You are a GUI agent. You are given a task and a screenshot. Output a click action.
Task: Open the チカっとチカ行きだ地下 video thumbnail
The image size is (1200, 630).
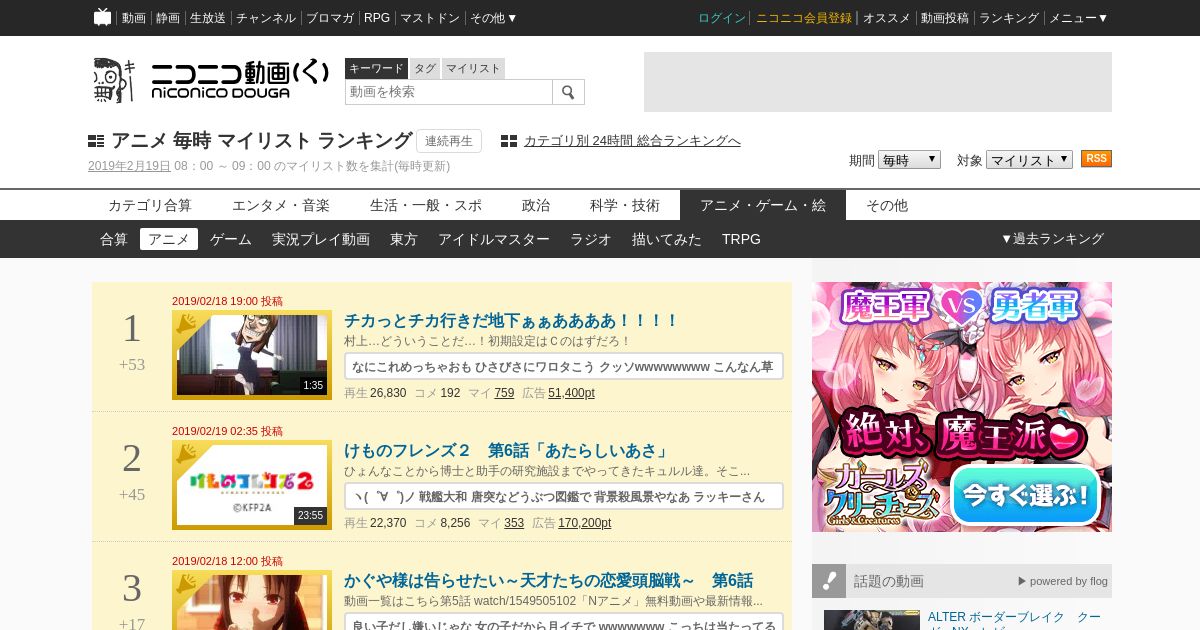[252, 355]
